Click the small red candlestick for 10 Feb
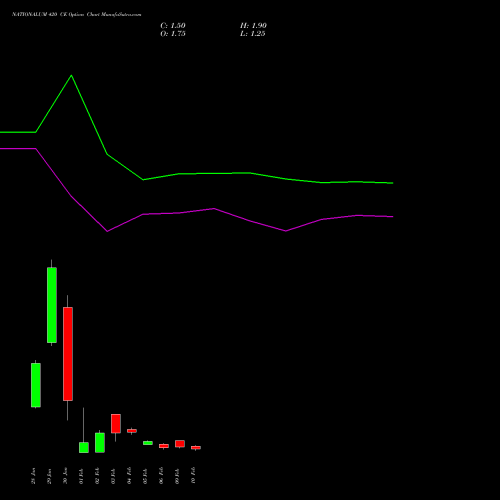 tap(196, 448)
